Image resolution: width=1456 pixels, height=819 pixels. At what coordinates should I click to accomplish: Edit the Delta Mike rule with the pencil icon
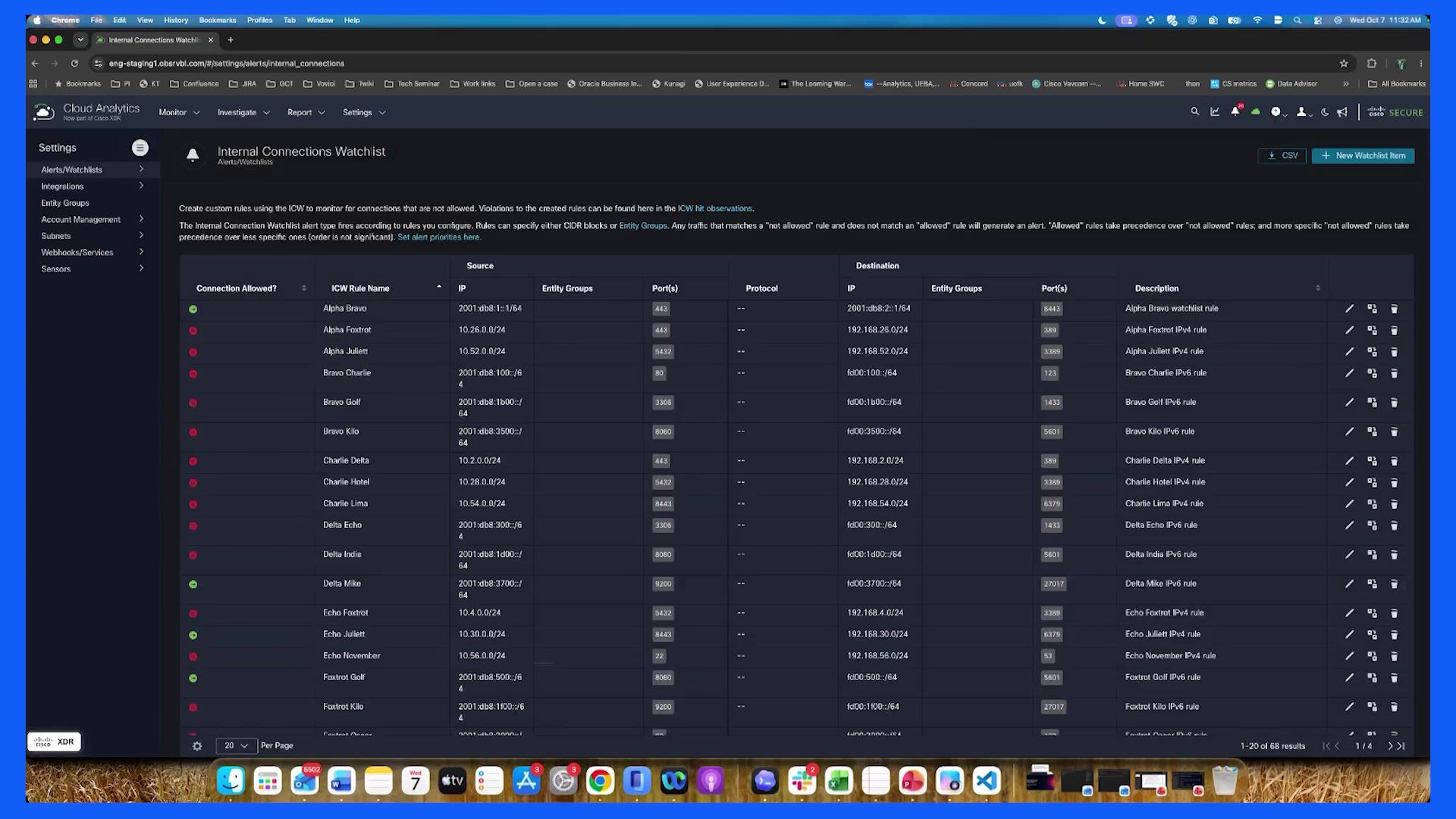pyautogui.click(x=1349, y=584)
